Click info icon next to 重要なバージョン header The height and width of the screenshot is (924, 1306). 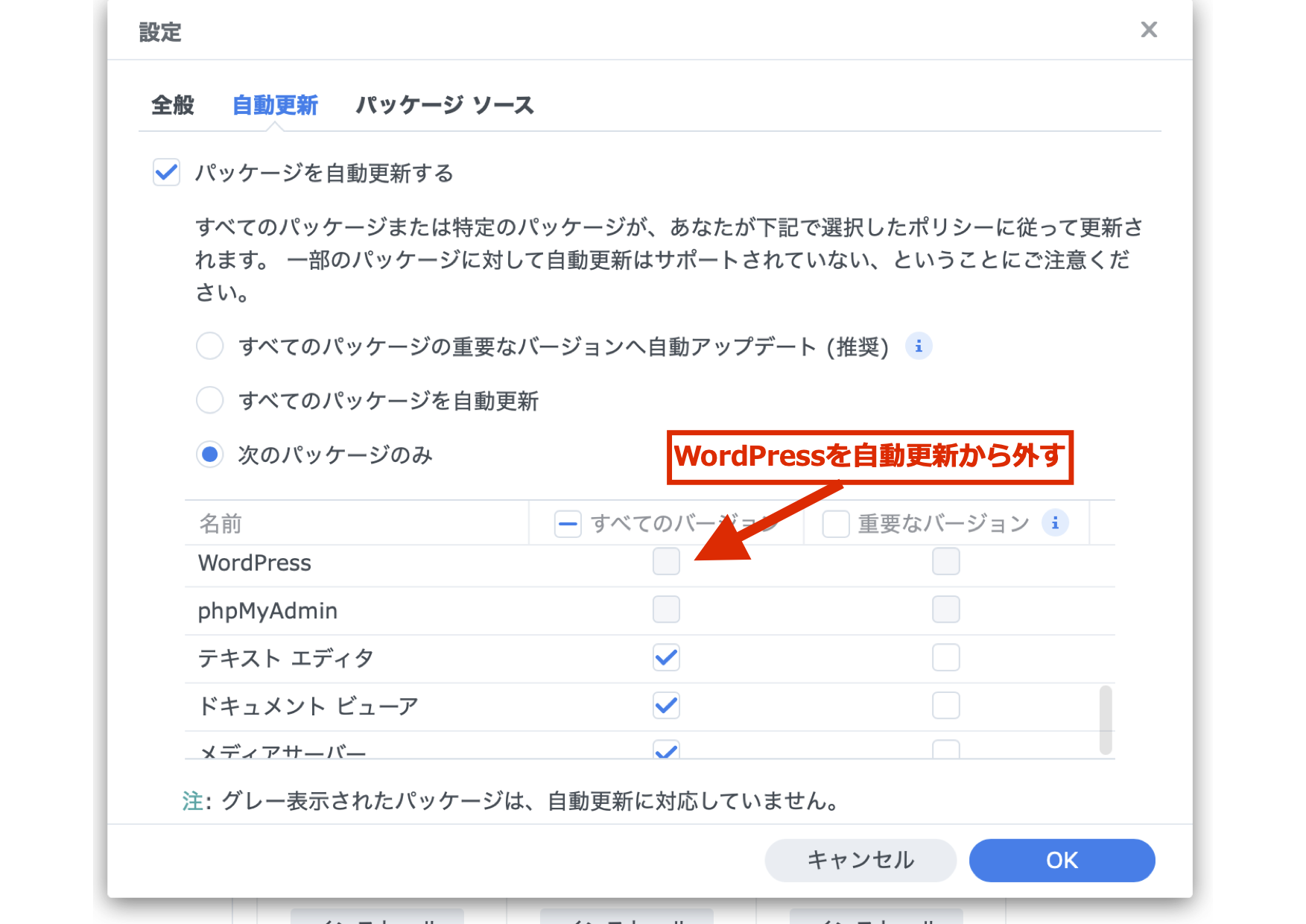pos(1054,523)
